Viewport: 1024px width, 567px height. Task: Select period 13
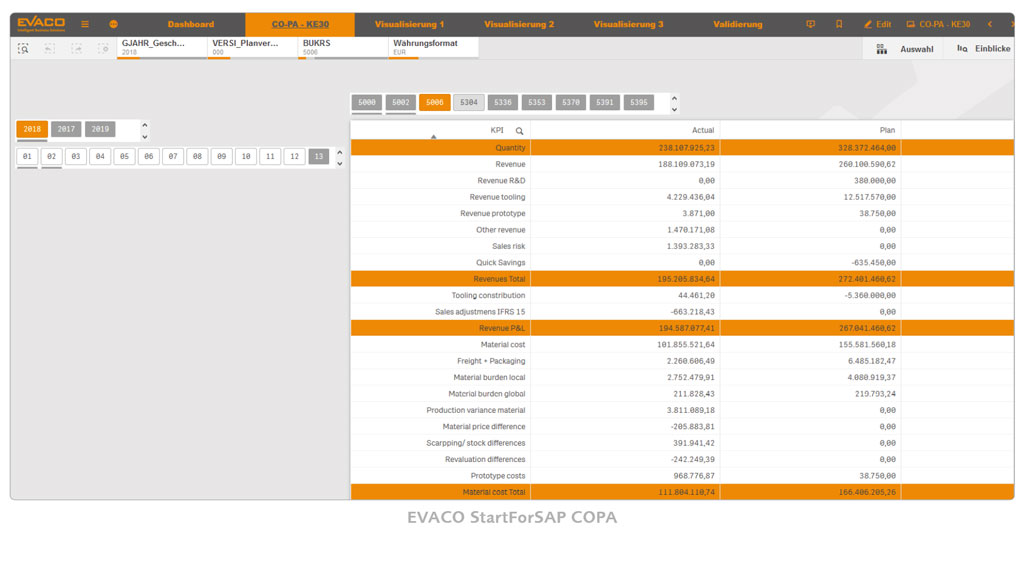pyautogui.click(x=319, y=157)
